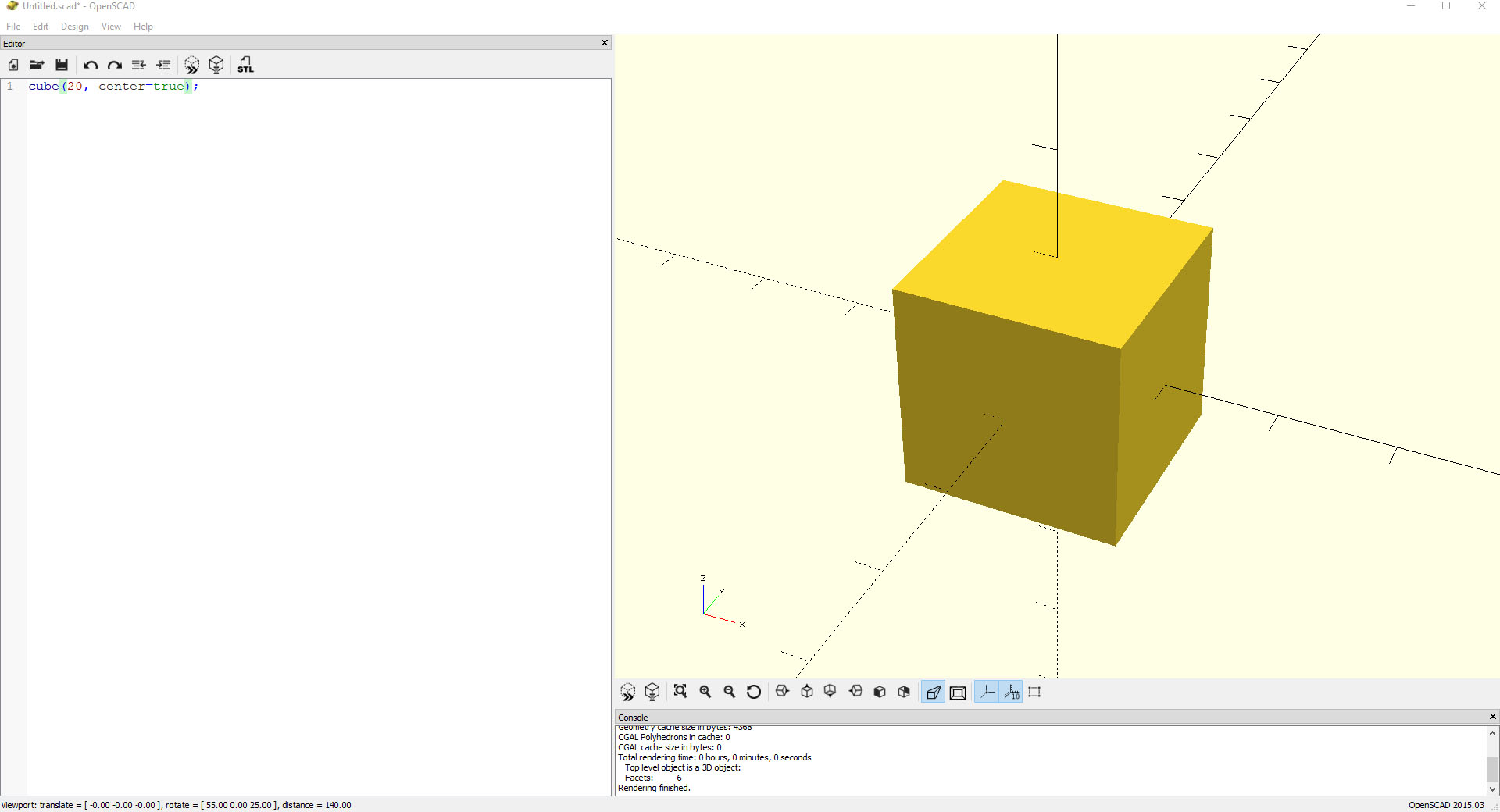Minimize the OpenSCAD window

(1411, 6)
